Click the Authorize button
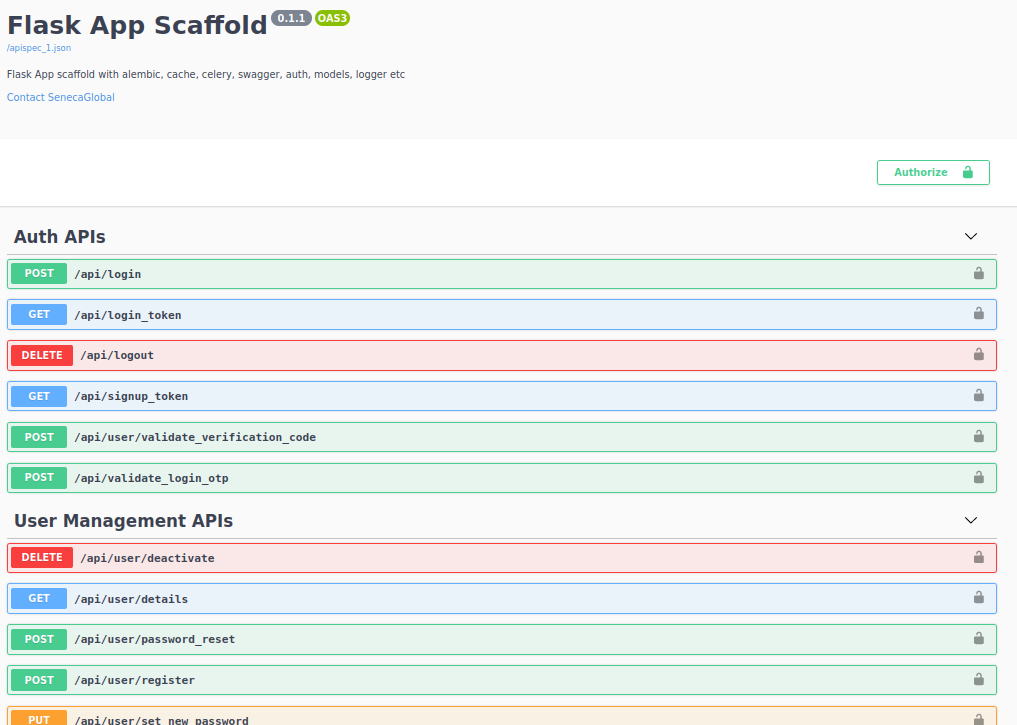This screenshot has width=1017, height=725. point(933,172)
